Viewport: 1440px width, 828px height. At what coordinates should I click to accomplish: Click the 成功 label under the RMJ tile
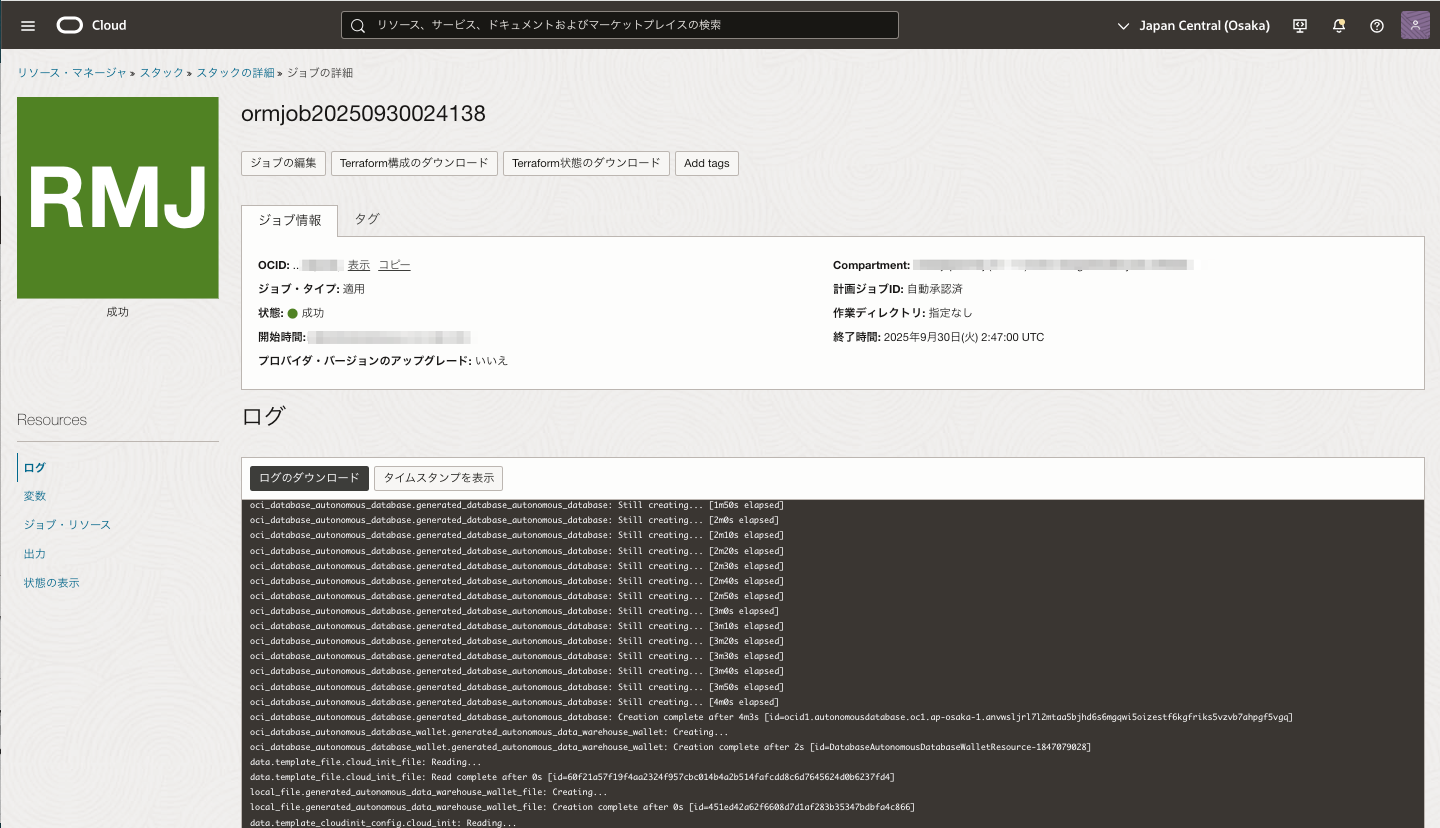tap(118, 312)
